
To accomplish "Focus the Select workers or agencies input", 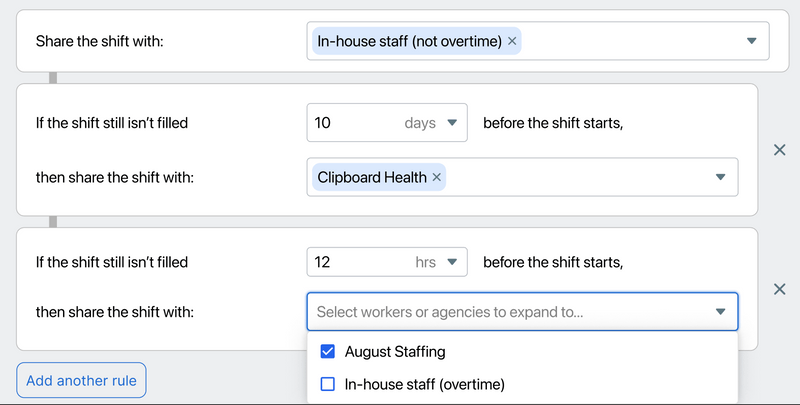I will (500, 312).
